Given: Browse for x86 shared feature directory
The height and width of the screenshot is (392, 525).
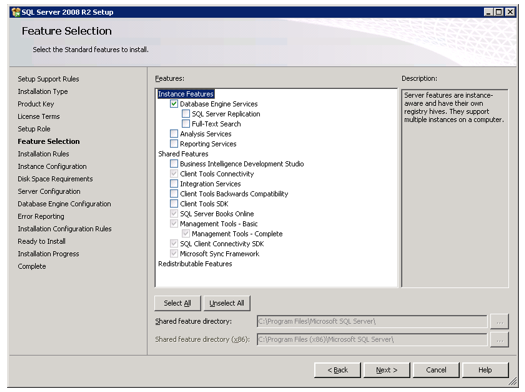Looking at the screenshot, I should (500, 340).
